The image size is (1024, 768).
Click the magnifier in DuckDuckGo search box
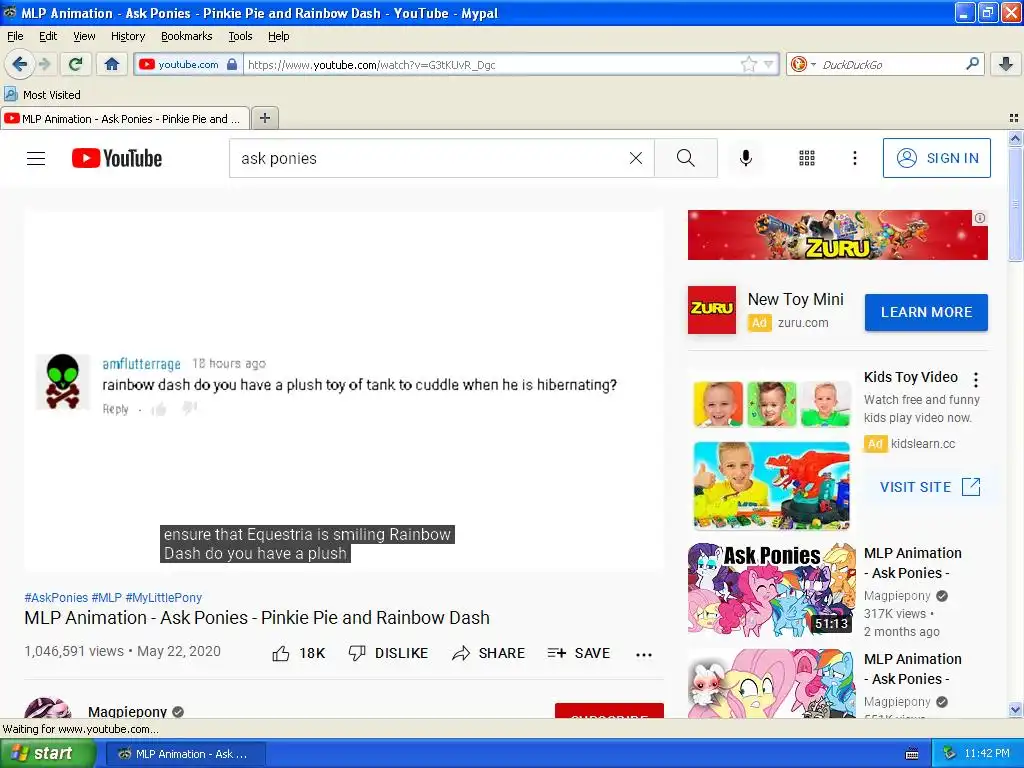[x=972, y=64]
